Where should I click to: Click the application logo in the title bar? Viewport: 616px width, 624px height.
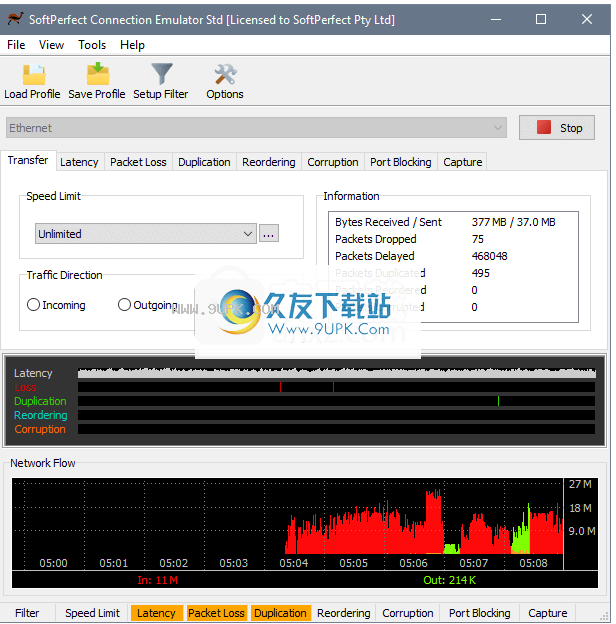(x=16, y=19)
